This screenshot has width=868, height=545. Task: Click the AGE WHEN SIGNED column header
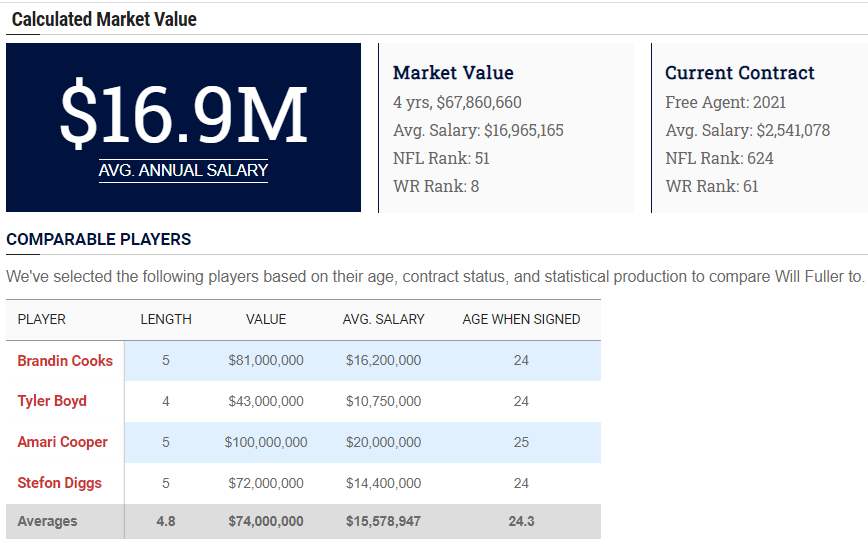tap(521, 319)
